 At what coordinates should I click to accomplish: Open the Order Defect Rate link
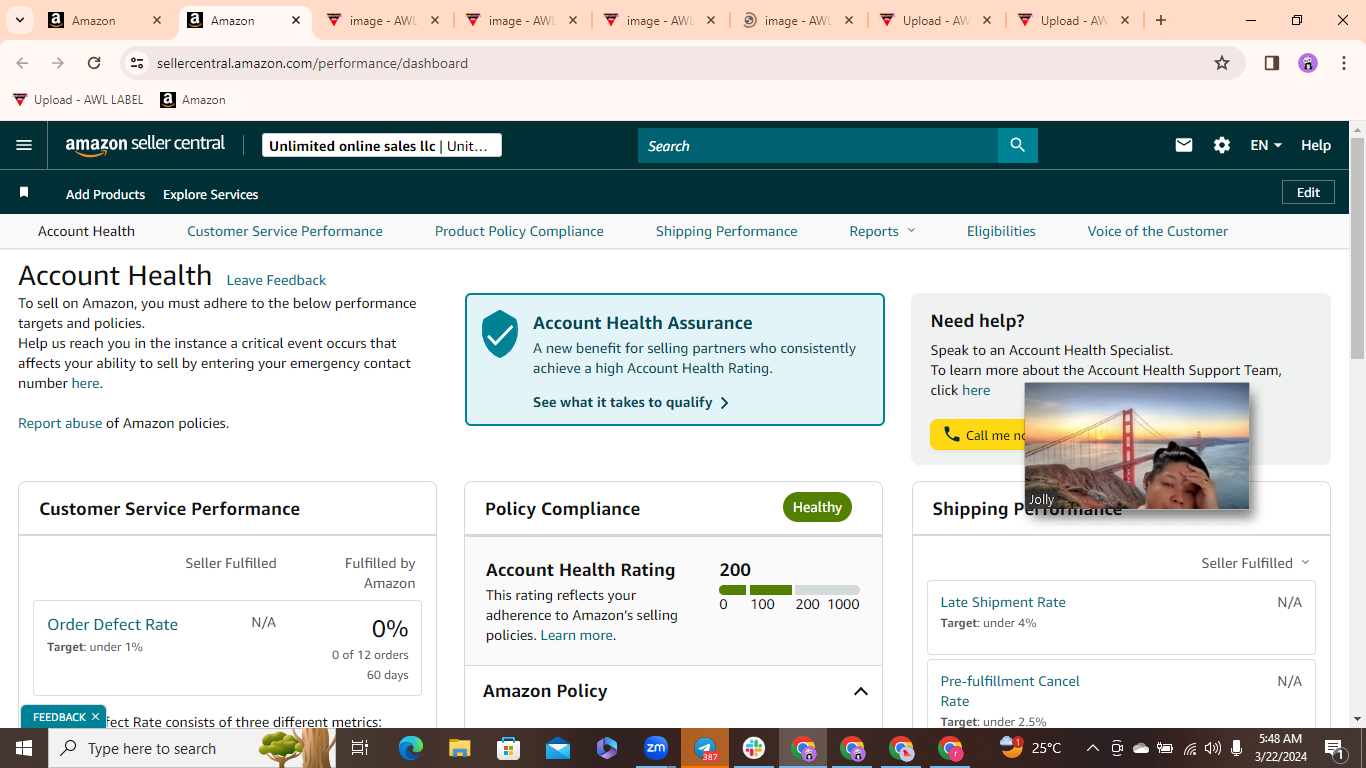click(113, 624)
